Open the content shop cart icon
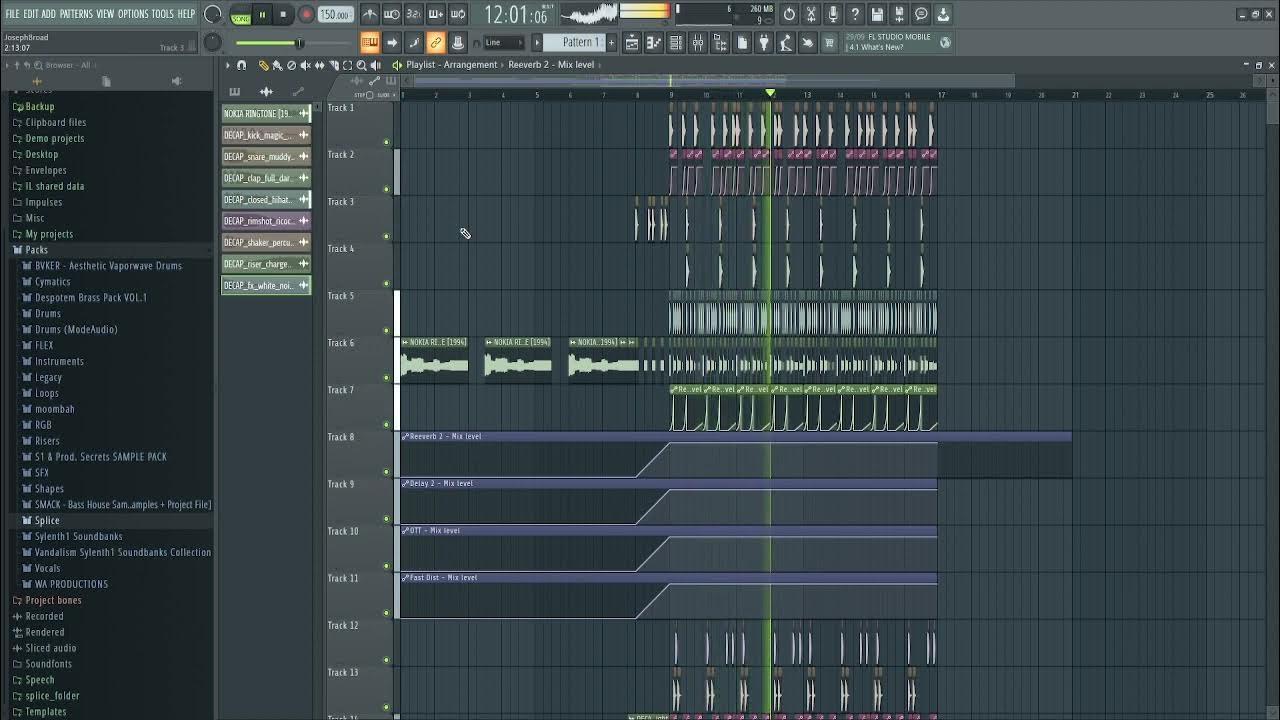This screenshot has height=720, width=1280. pos(828,42)
